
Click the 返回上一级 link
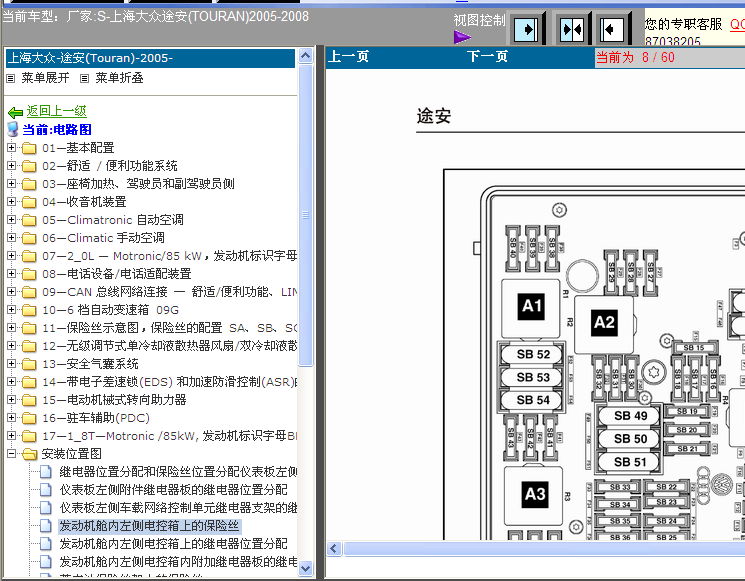pos(57,111)
